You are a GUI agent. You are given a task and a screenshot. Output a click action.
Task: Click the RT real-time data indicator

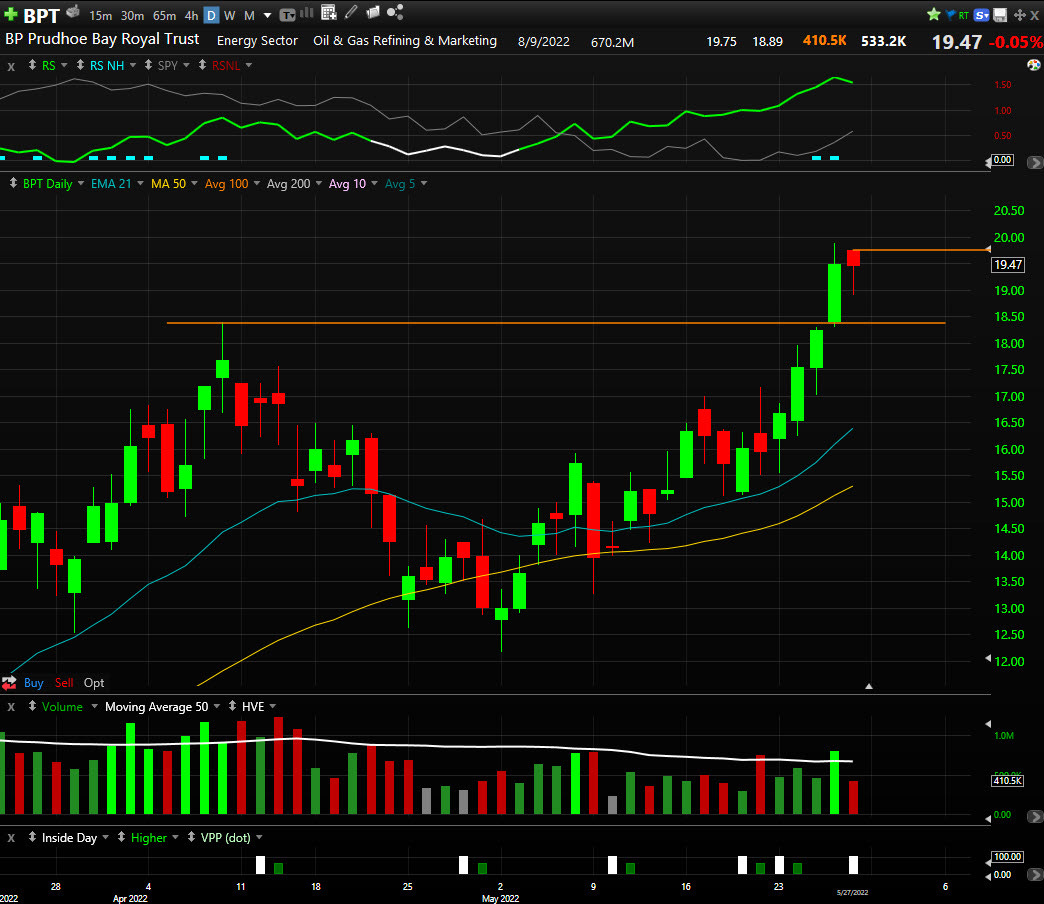click(963, 15)
